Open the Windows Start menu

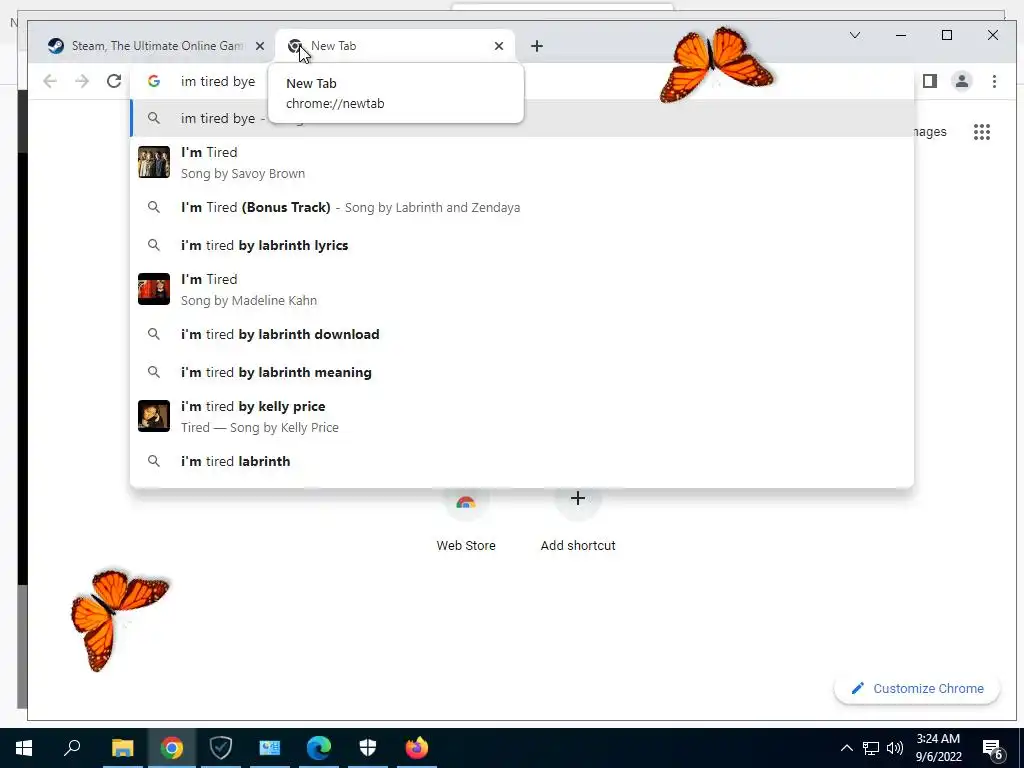point(24,748)
